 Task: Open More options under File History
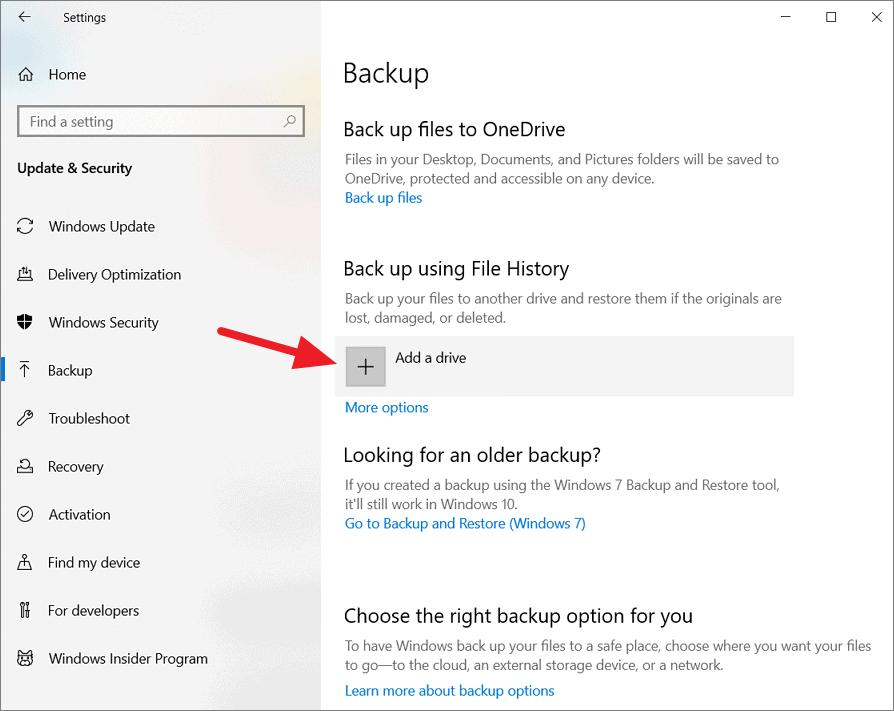(x=386, y=407)
